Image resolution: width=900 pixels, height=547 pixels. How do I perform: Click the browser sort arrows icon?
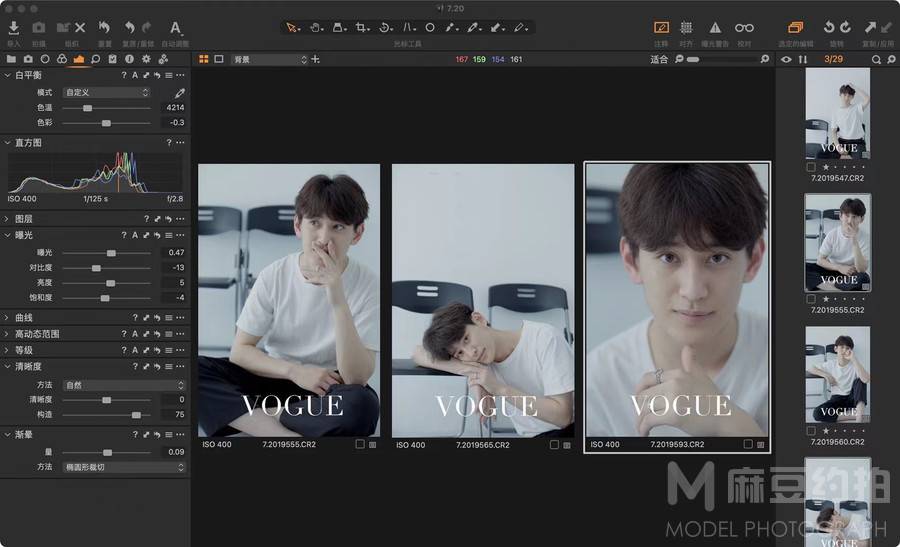tap(802, 59)
